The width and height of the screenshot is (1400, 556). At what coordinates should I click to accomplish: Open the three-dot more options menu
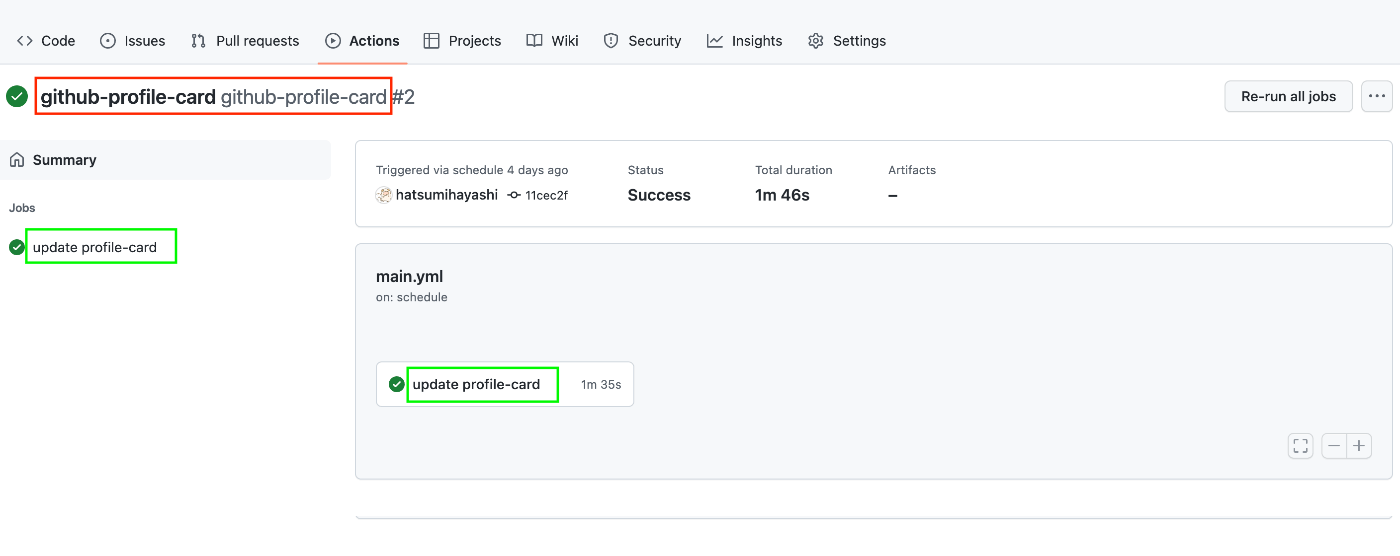pyautogui.click(x=1377, y=96)
